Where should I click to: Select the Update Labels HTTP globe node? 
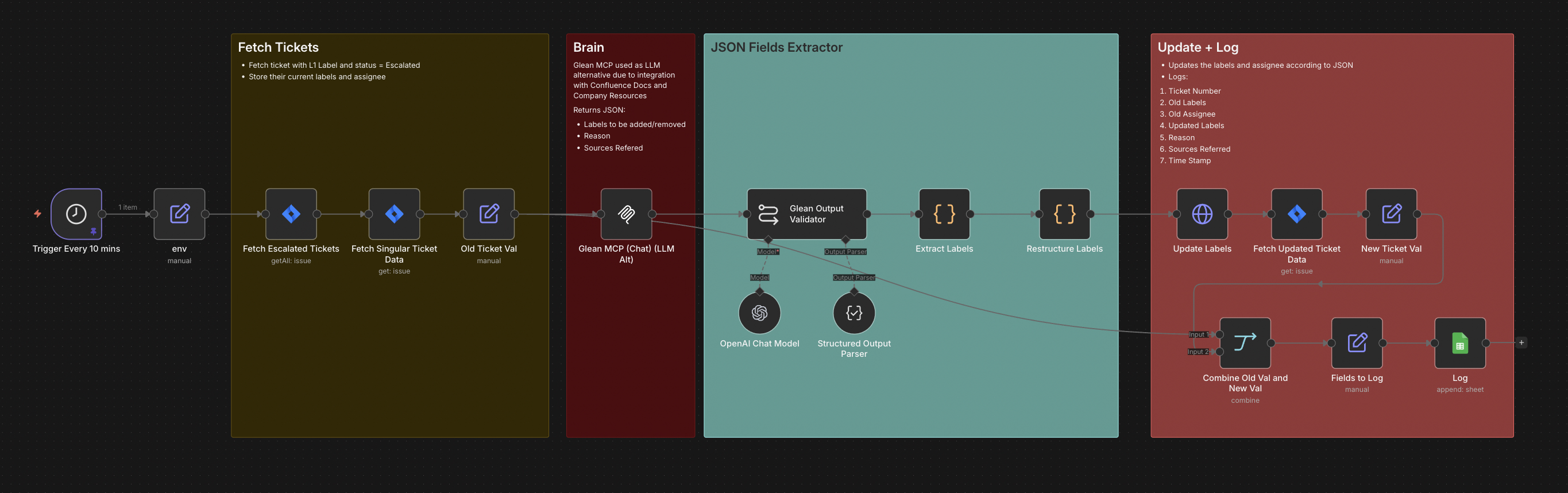click(1202, 214)
